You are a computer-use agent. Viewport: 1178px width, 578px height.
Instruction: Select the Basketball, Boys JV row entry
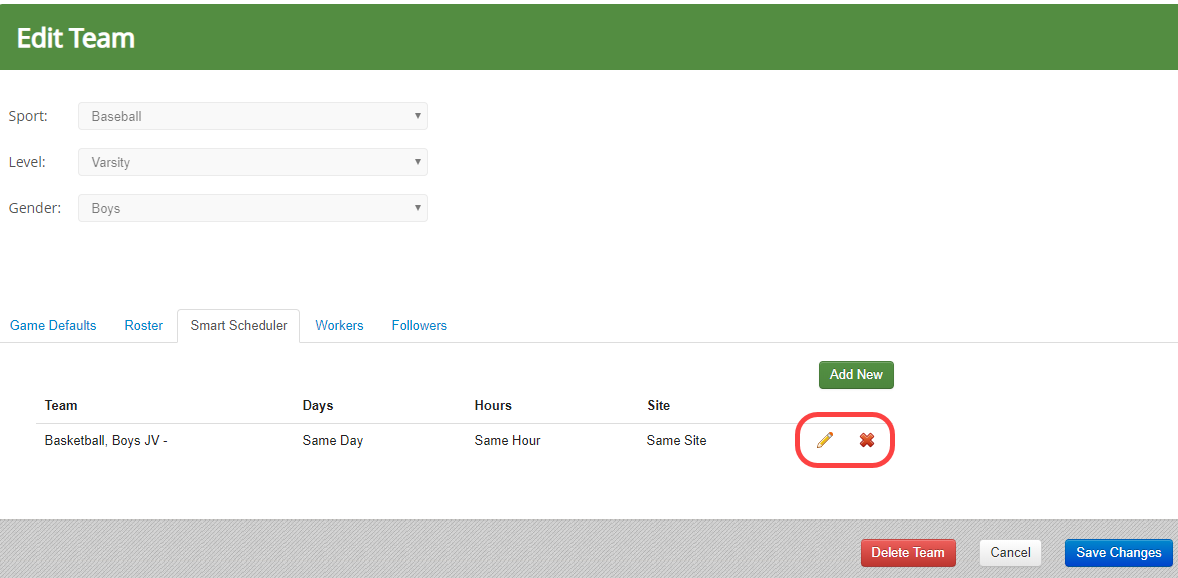click(106, 440)
